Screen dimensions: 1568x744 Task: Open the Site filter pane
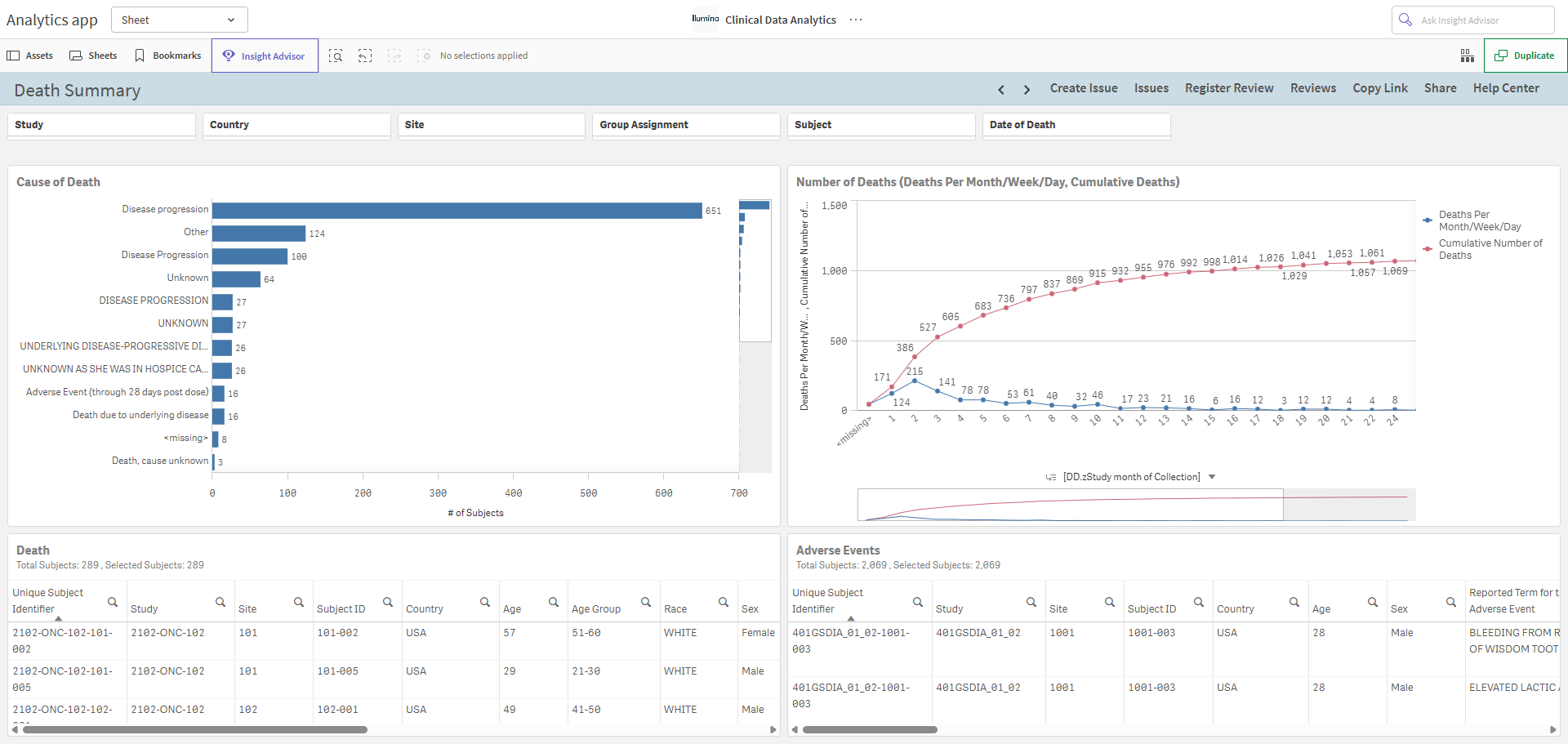[492, 125]
